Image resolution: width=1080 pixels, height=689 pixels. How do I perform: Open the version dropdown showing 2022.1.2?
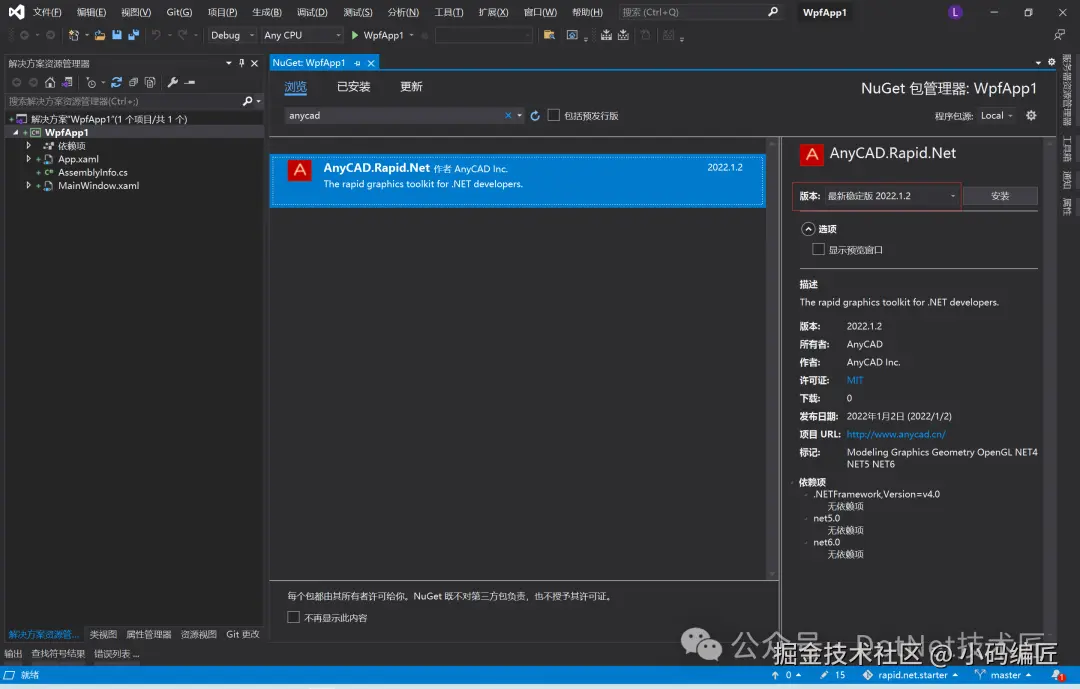(x=891, y=196)
